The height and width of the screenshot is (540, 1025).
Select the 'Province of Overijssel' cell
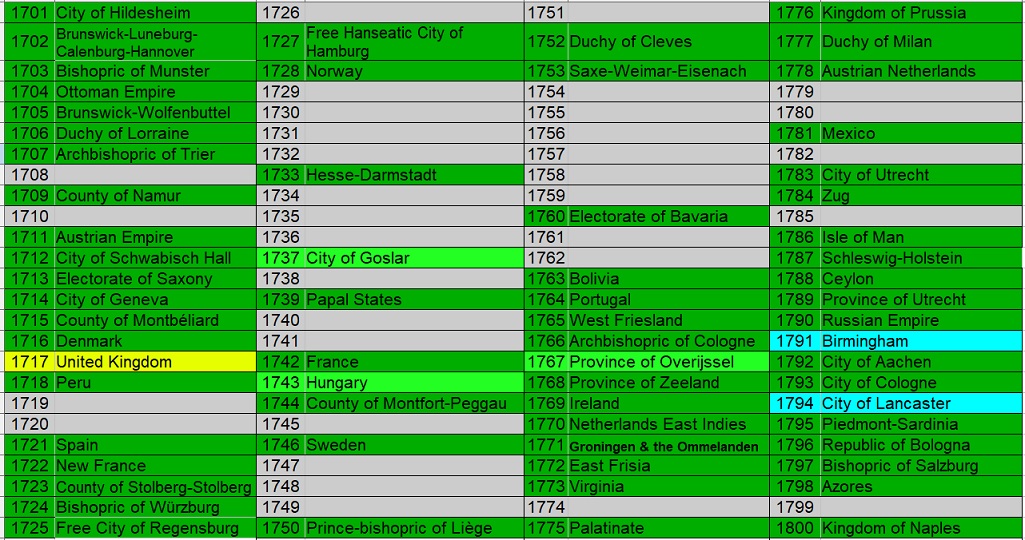tap(668, 362)
